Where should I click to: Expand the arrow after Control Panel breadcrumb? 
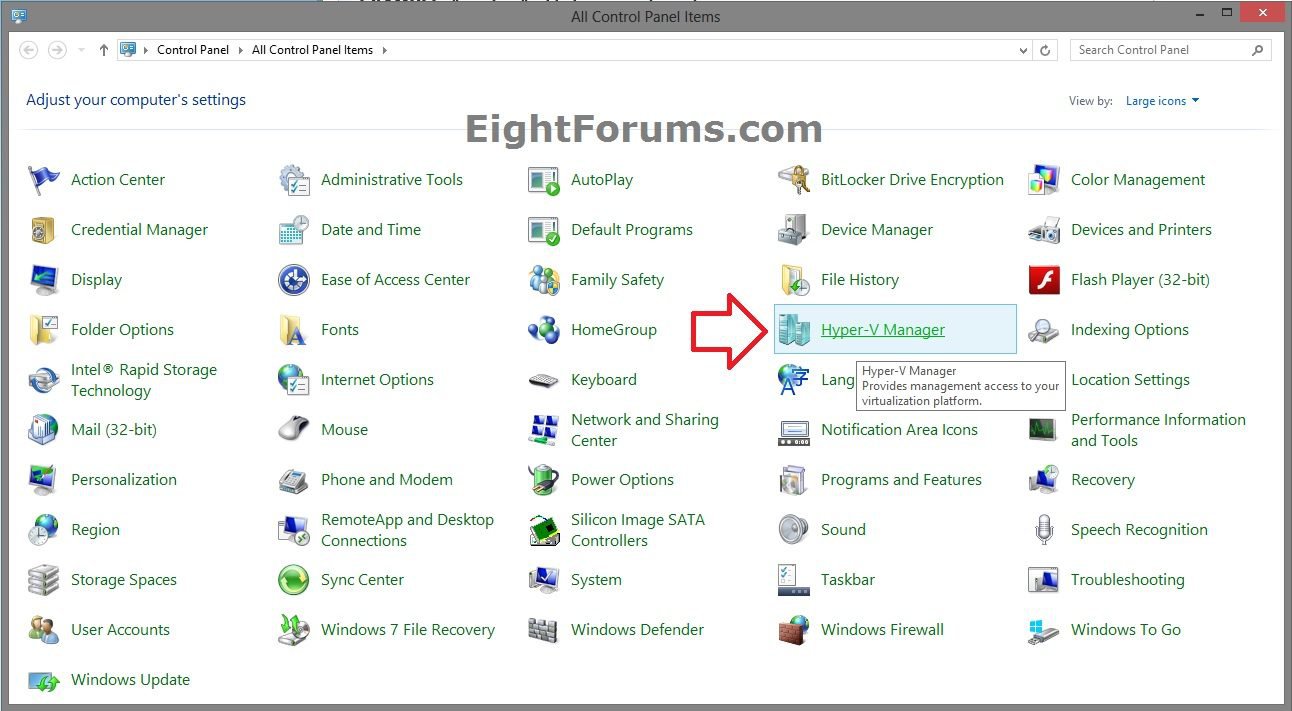pyautogui.click(x=240, y=50)
